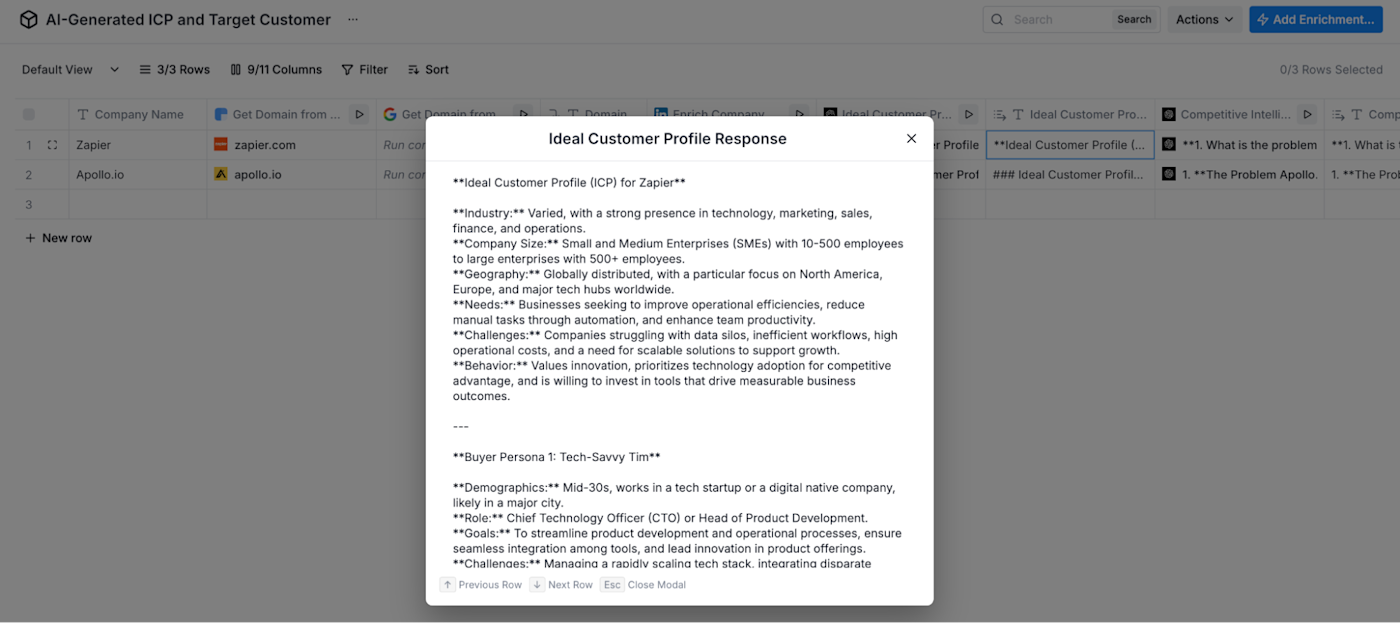The width and height of the screenshot is (1400, 623).
Task: Select the Apollo.io company name cell
Action: click(138, 174)
